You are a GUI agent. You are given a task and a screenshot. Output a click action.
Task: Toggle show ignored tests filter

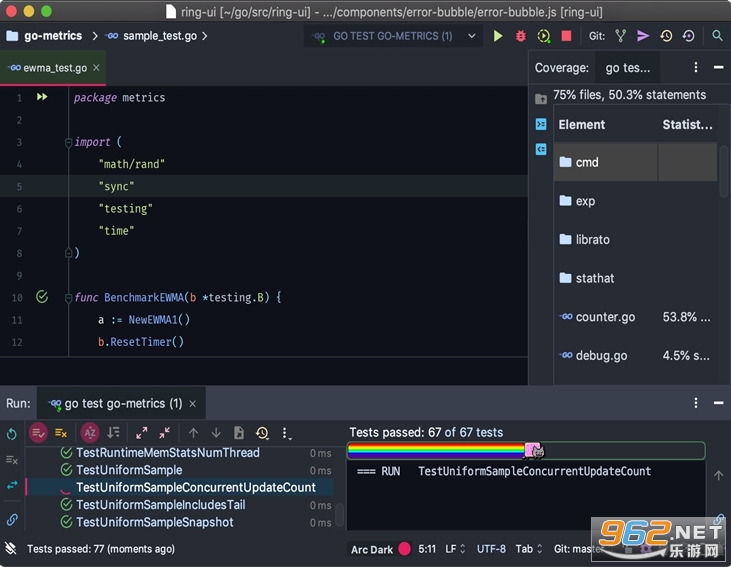[x=61, y=433]
